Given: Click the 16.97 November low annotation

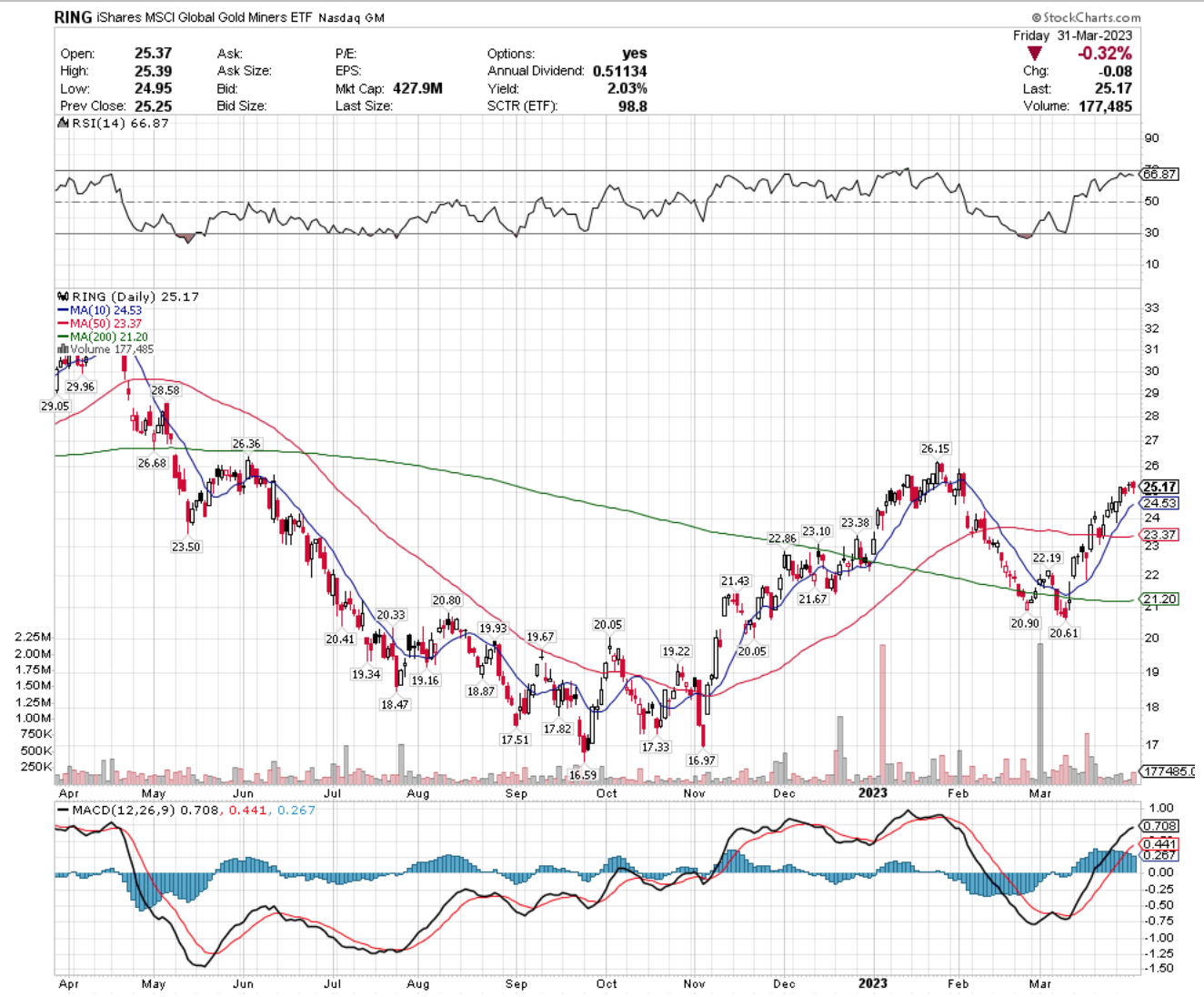Looking at the screenshot, I should pos(701,760).
